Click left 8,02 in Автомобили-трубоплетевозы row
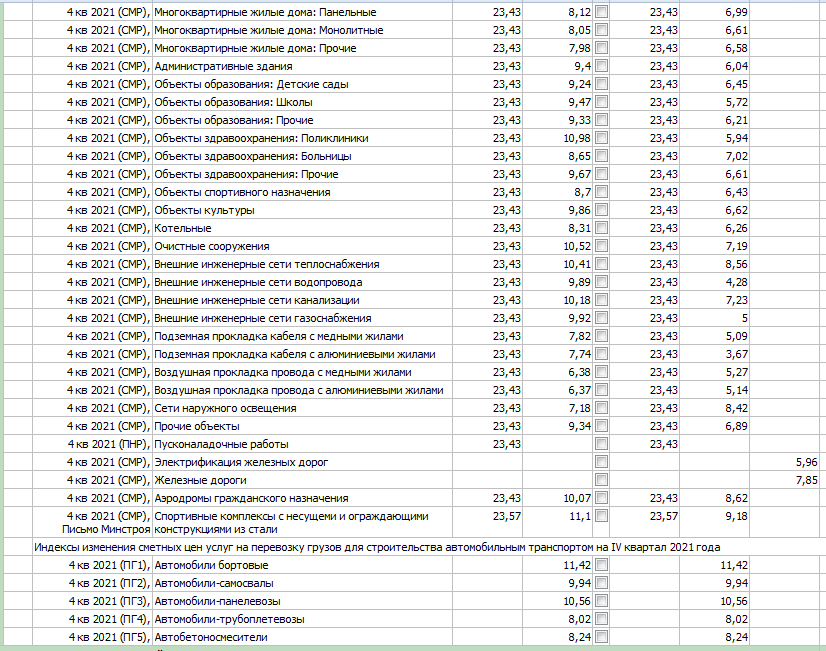The height and width of the screenshot is (651, 826). tap(580, 619)
